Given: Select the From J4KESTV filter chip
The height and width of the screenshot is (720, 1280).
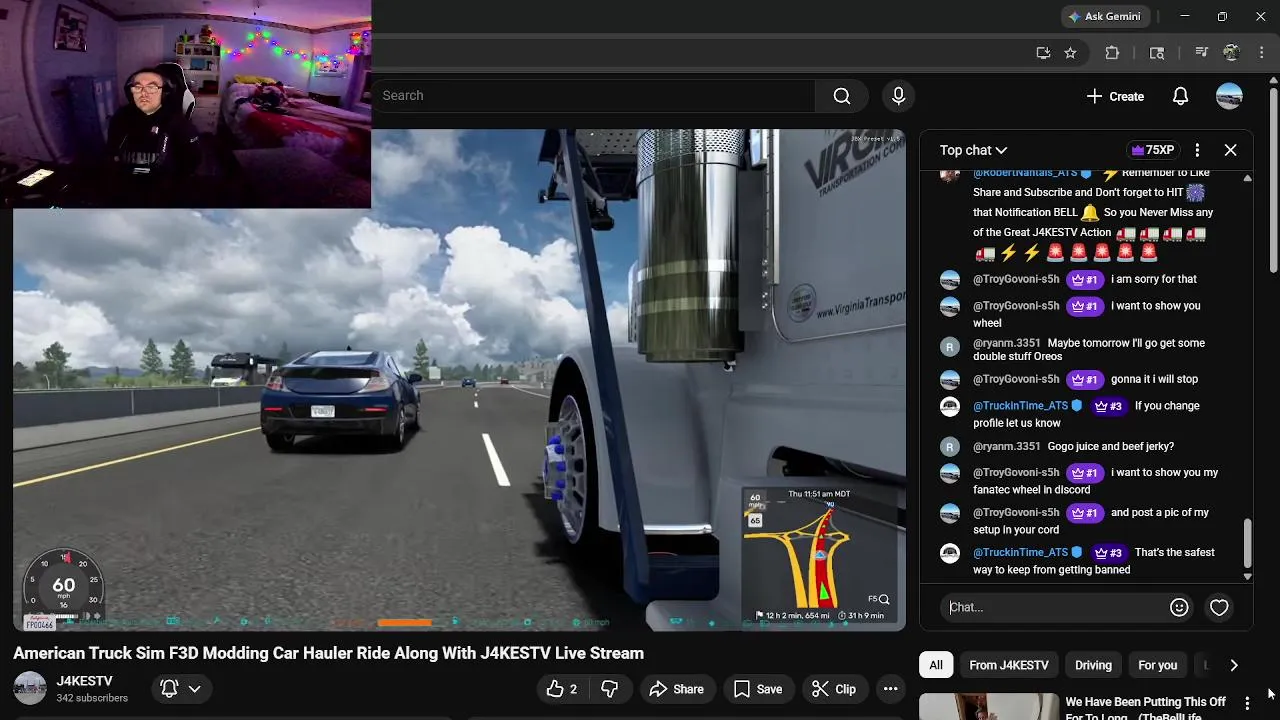Looking at the screenshot, I should 1009,665.
